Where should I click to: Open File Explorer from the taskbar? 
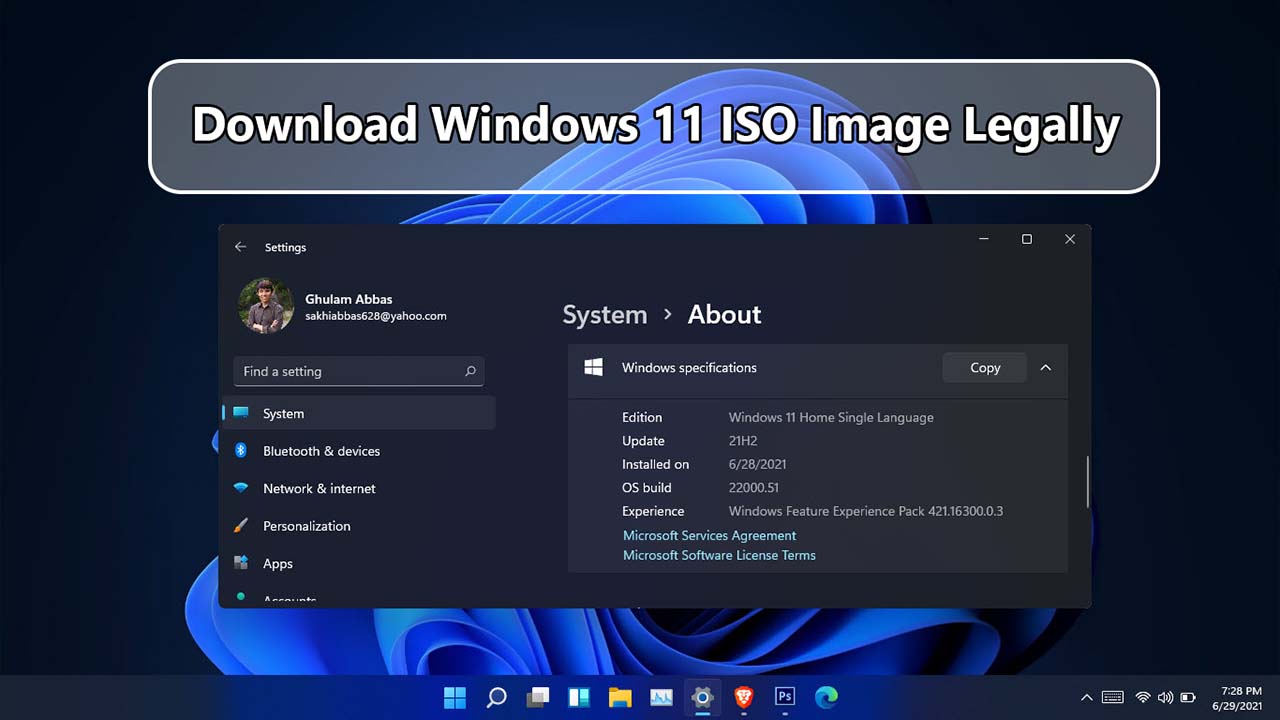pyautogui.click(x=620, y=697)
